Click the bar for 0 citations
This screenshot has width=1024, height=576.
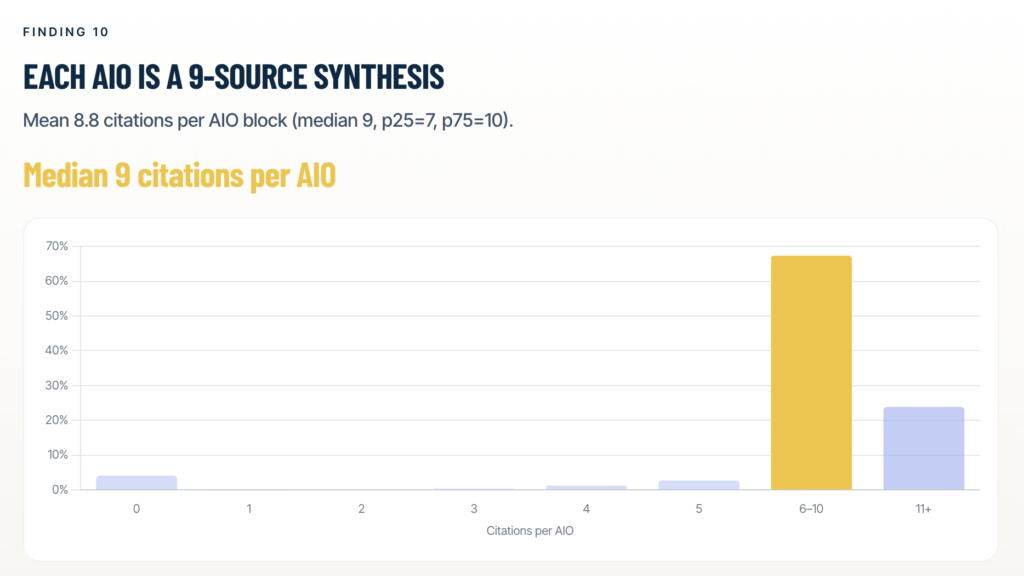pyautogui.click(x=136, y=483)
